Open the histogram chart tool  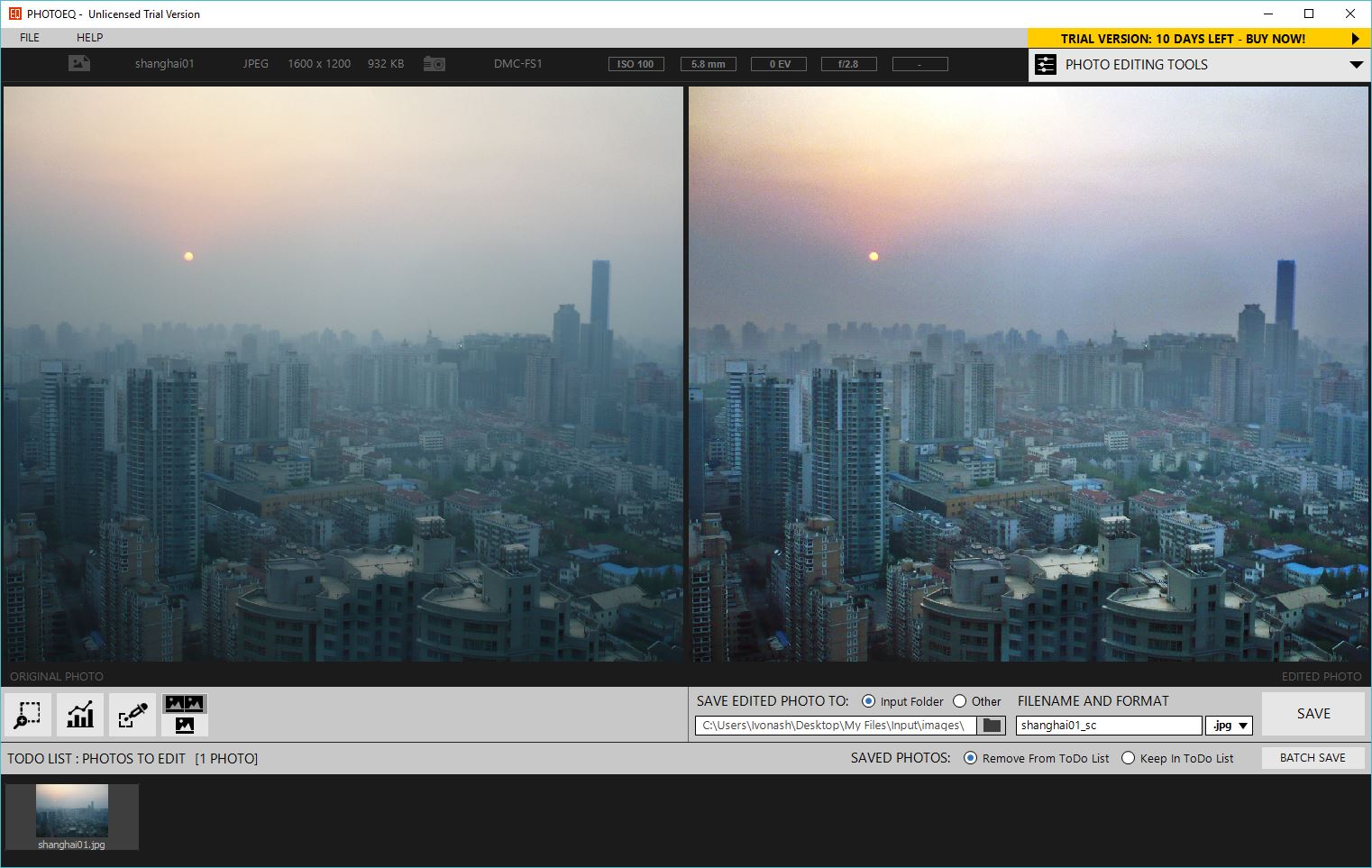point(80,715)
